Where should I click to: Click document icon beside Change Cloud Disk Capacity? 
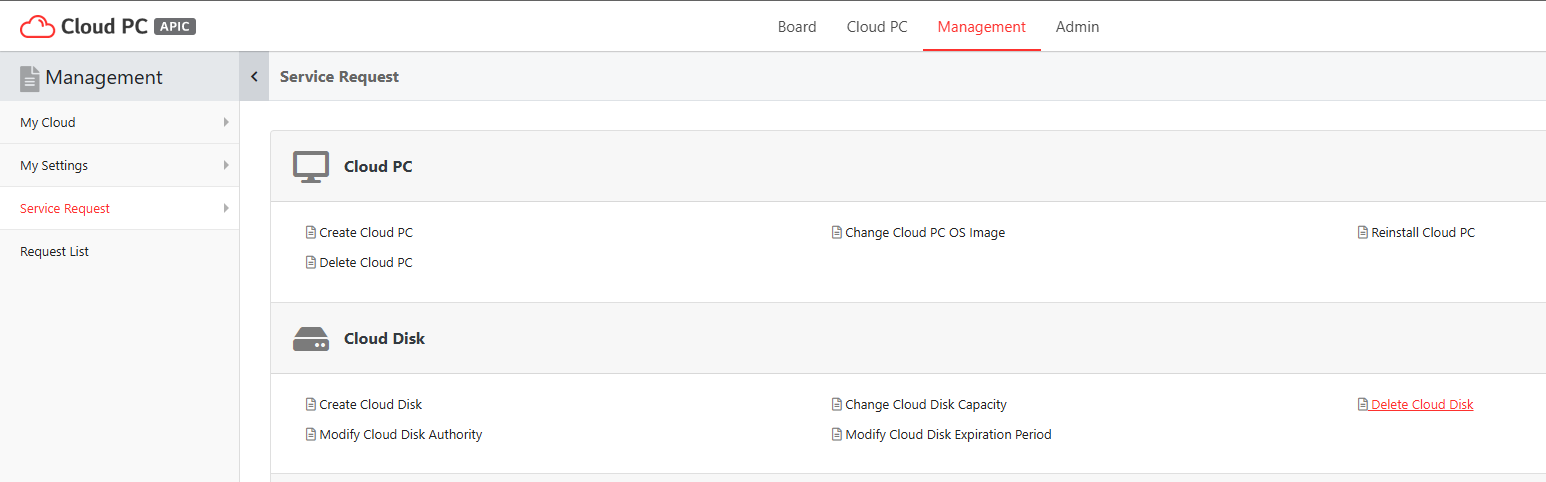[836, 404]
